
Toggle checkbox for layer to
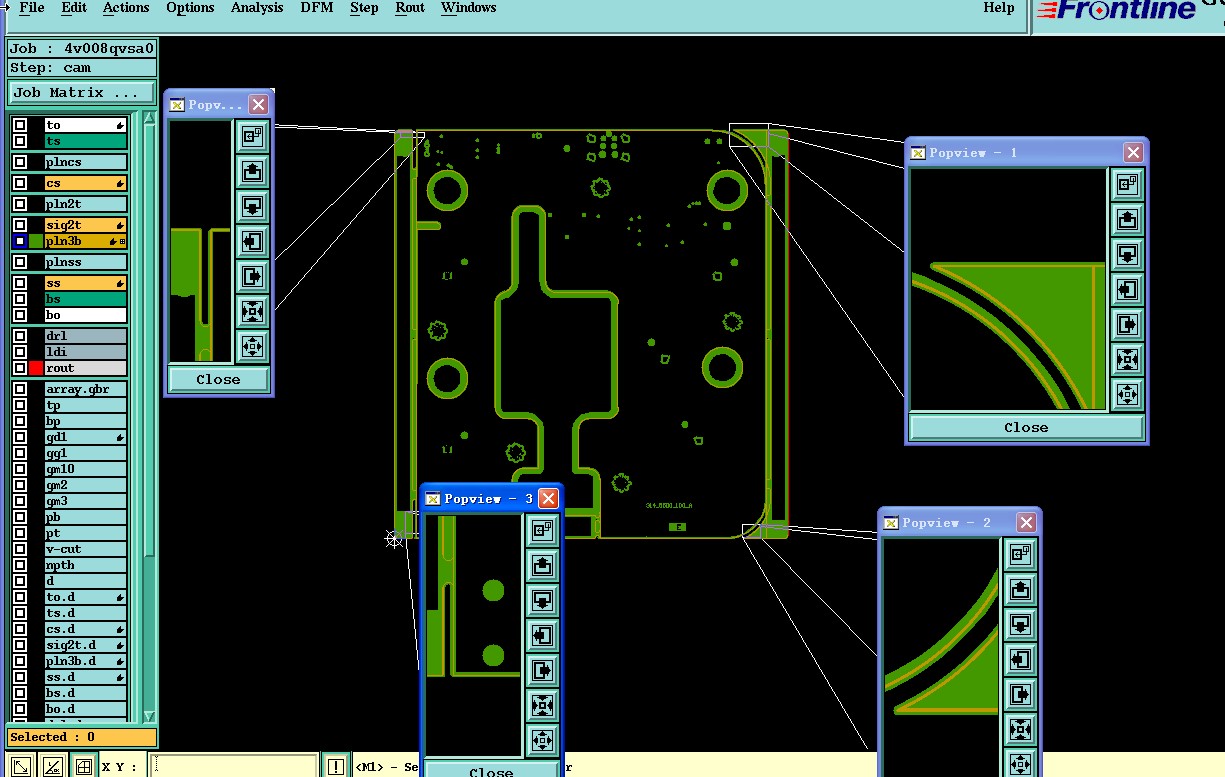click(x=20, y=126)
